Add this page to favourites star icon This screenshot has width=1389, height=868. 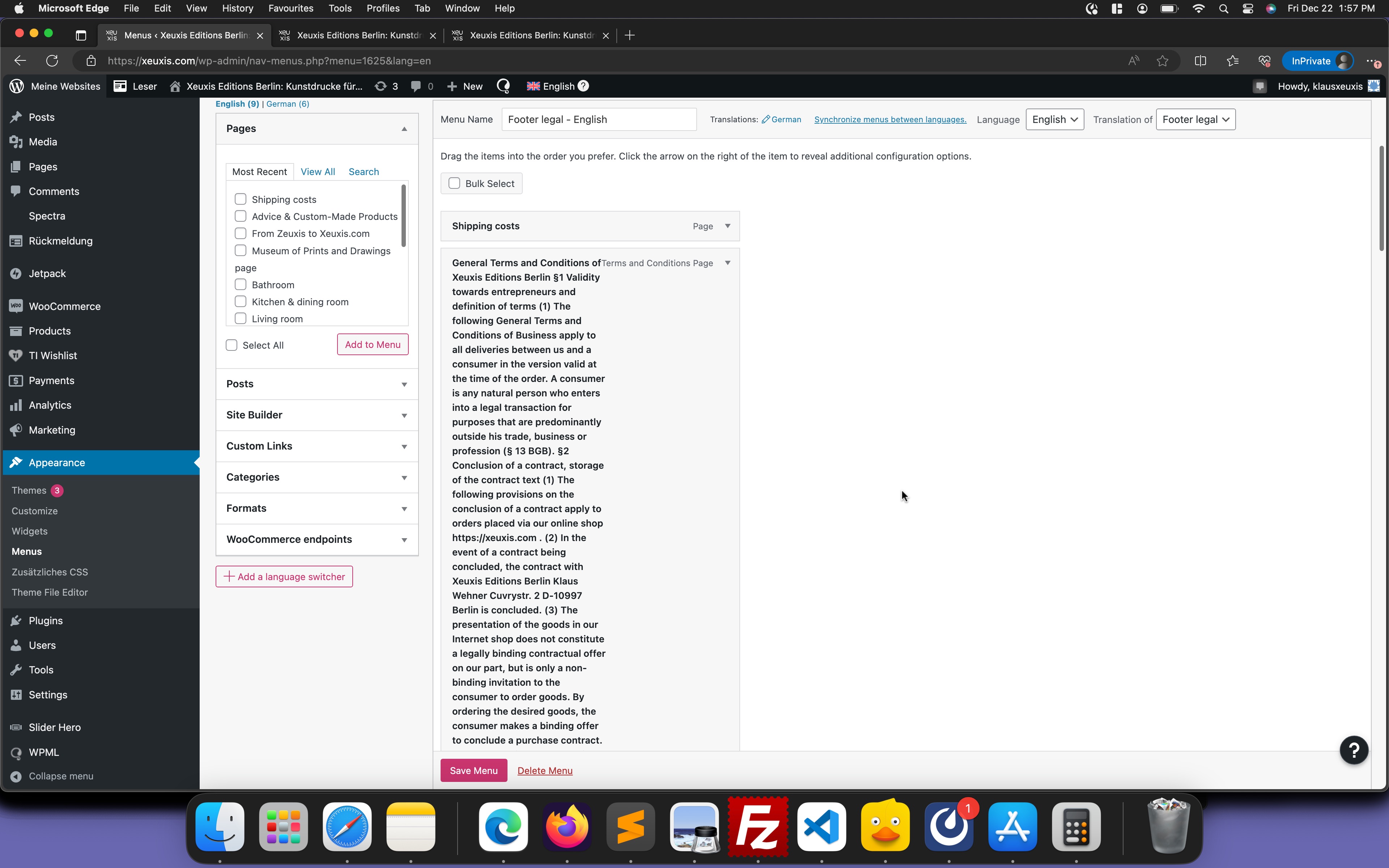point(1162,61)
